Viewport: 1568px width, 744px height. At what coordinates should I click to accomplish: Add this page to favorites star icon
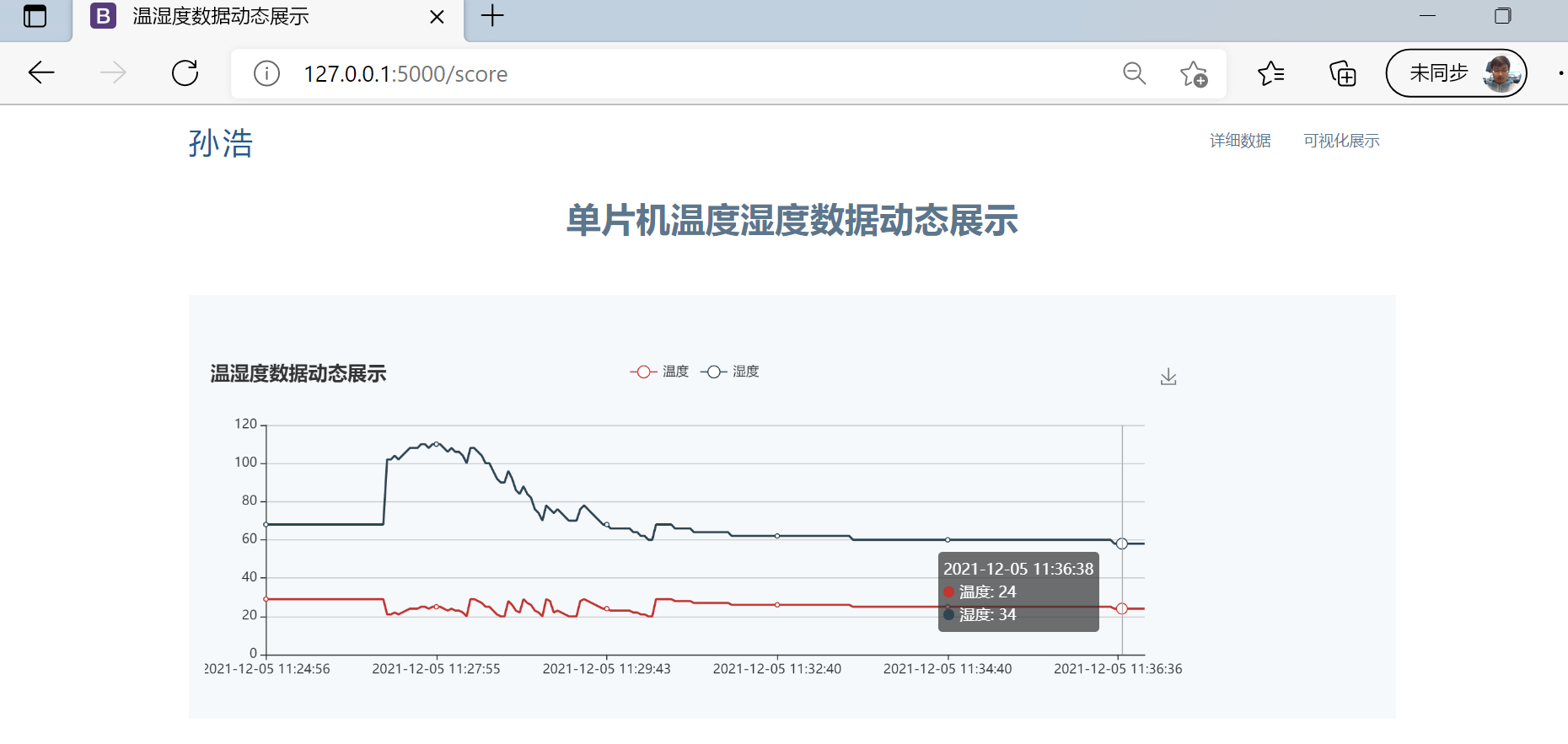coord(1194,74)
